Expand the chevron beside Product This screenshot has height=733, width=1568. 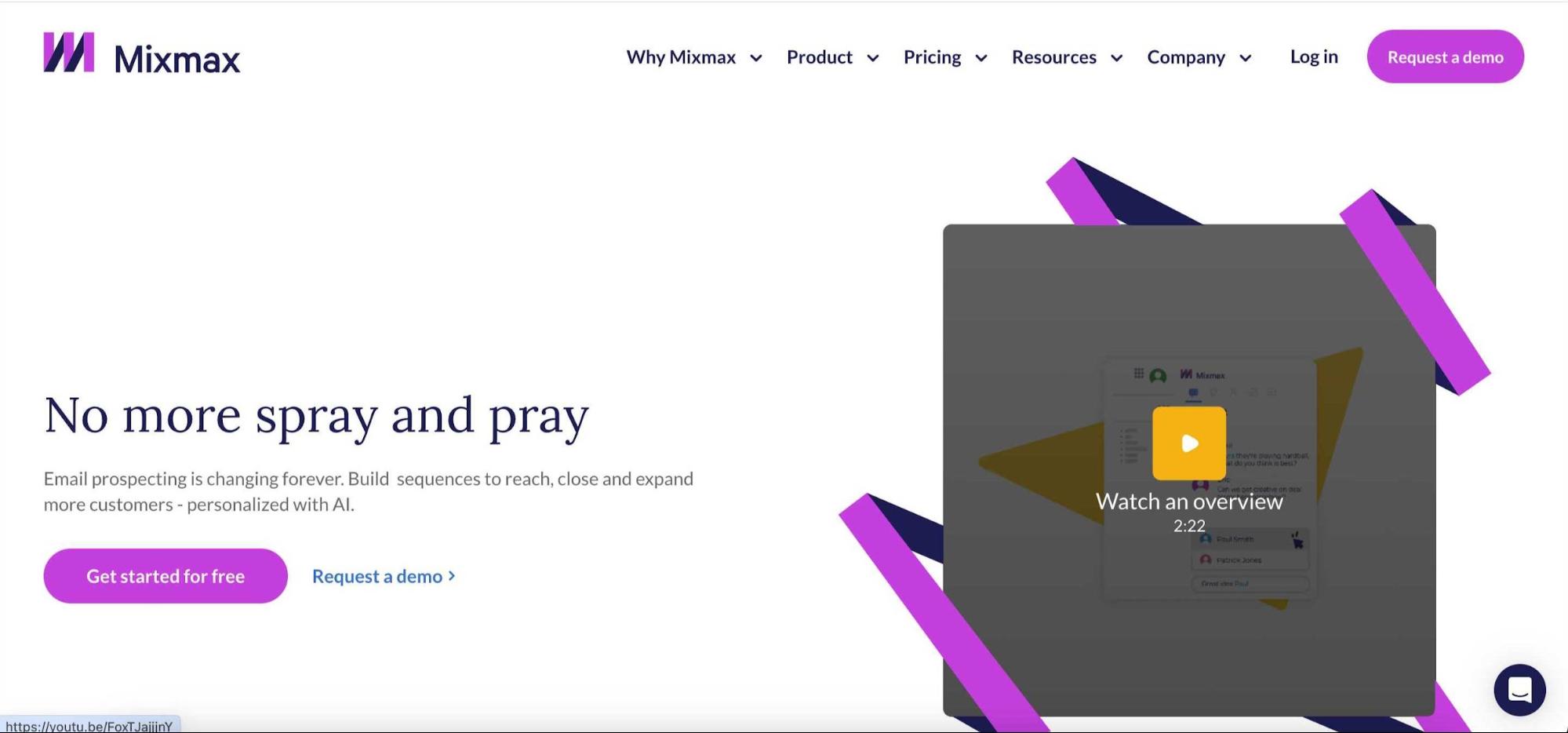click(873, 58)
